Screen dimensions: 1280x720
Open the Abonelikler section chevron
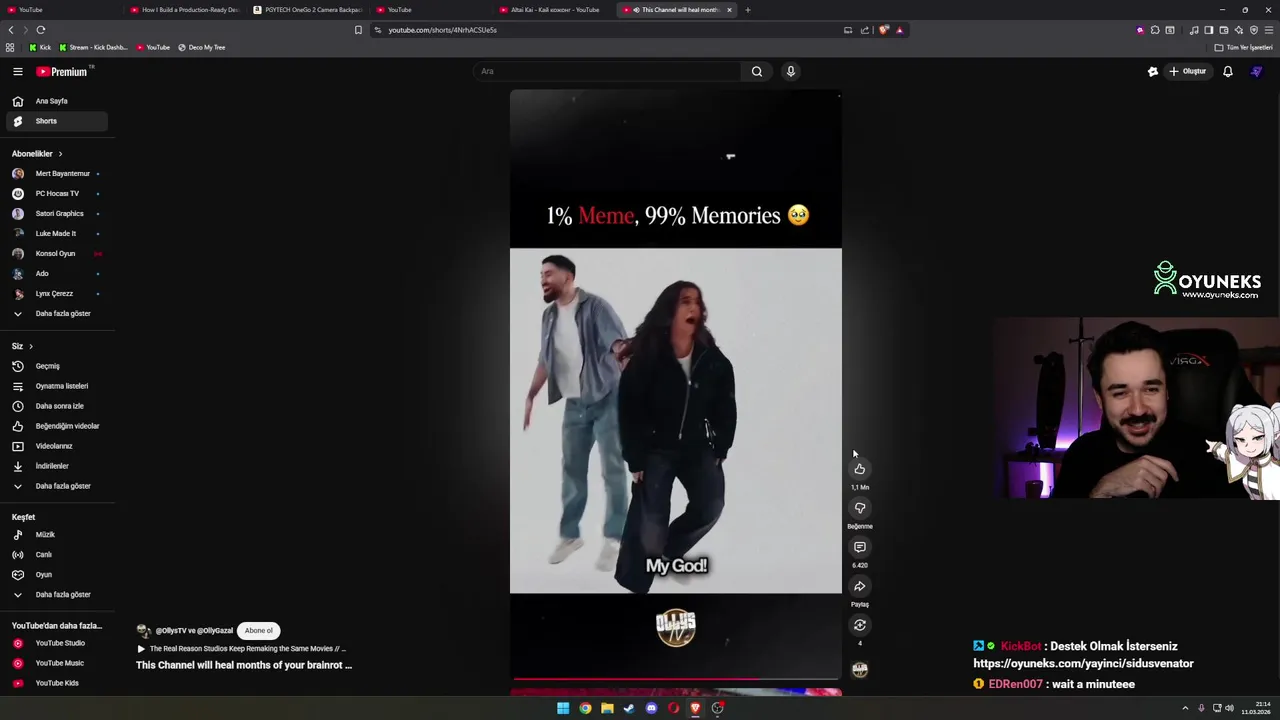pos(60,154)
